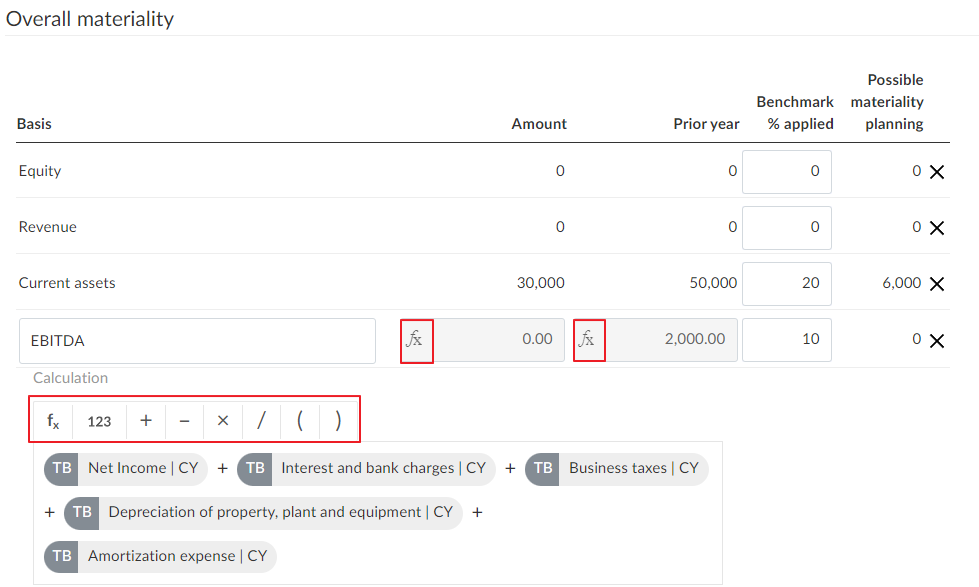Remove the Current assets basis row

937,284
